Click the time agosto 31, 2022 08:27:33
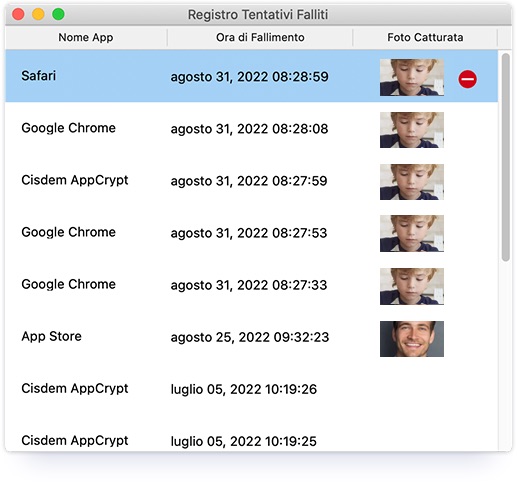 pos(249,285)
